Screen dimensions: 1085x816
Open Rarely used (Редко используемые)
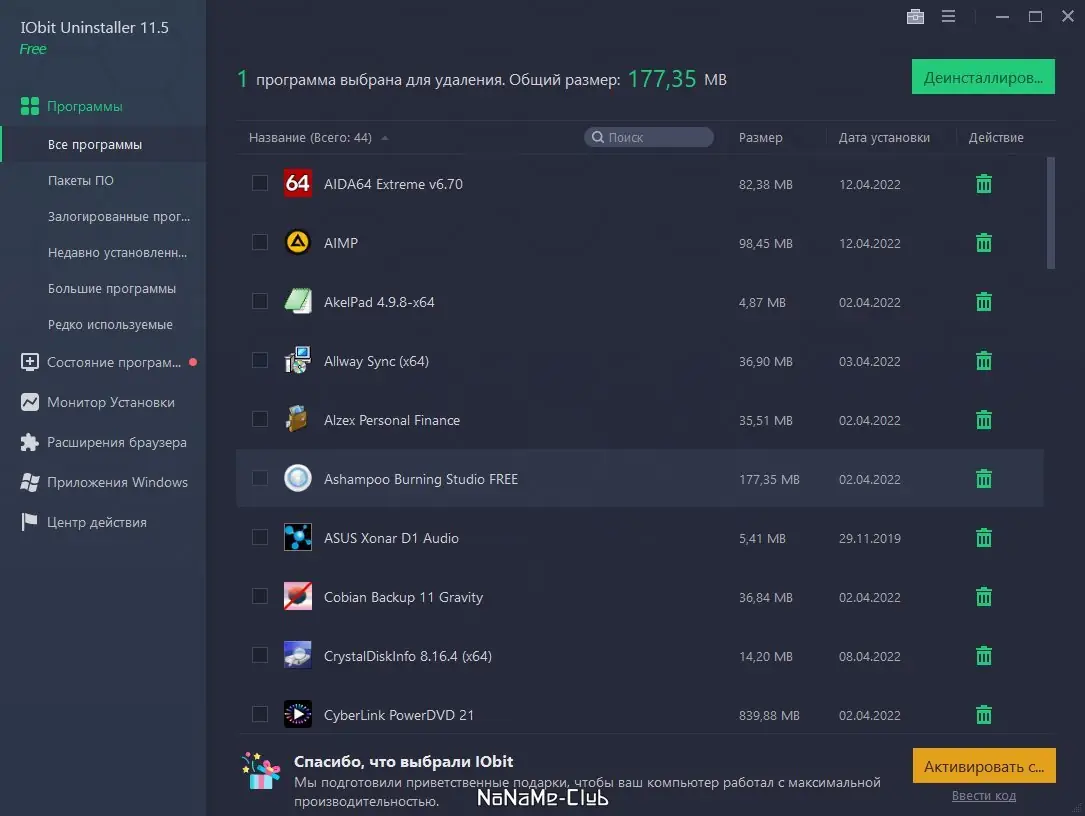[111, 325]
